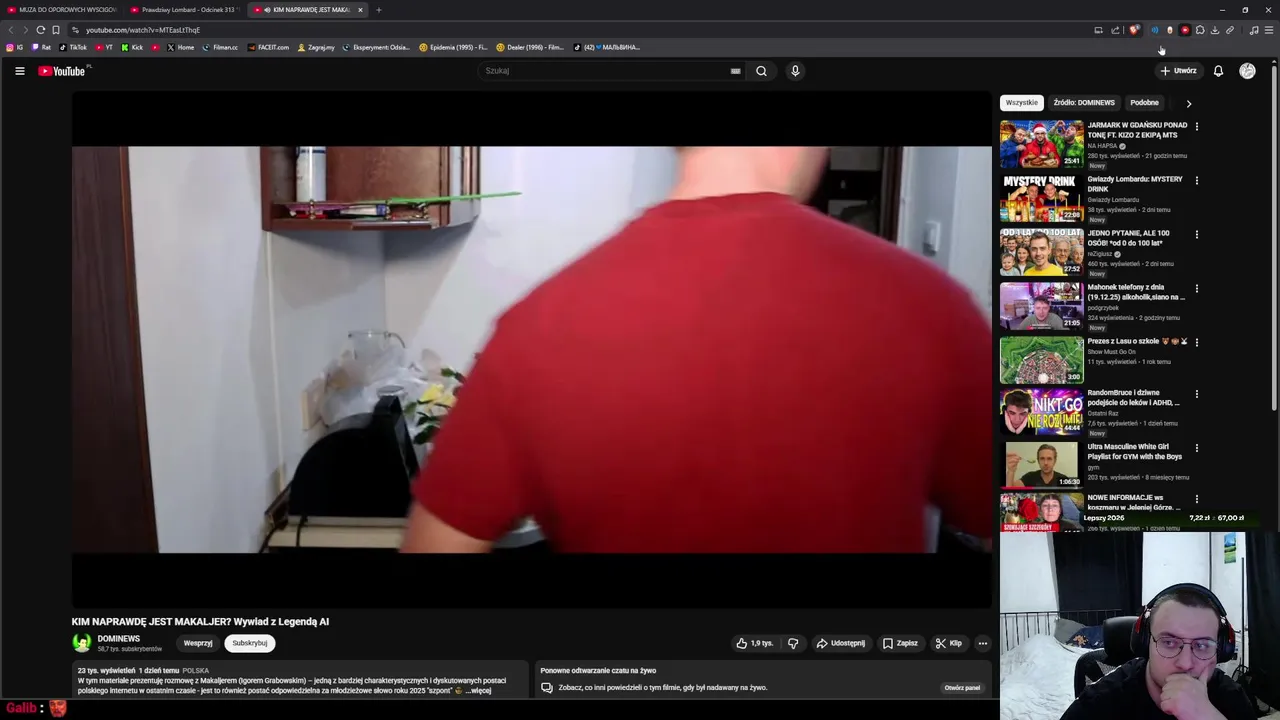Bookmark this page icon in address bar

[x=56, y=30]
